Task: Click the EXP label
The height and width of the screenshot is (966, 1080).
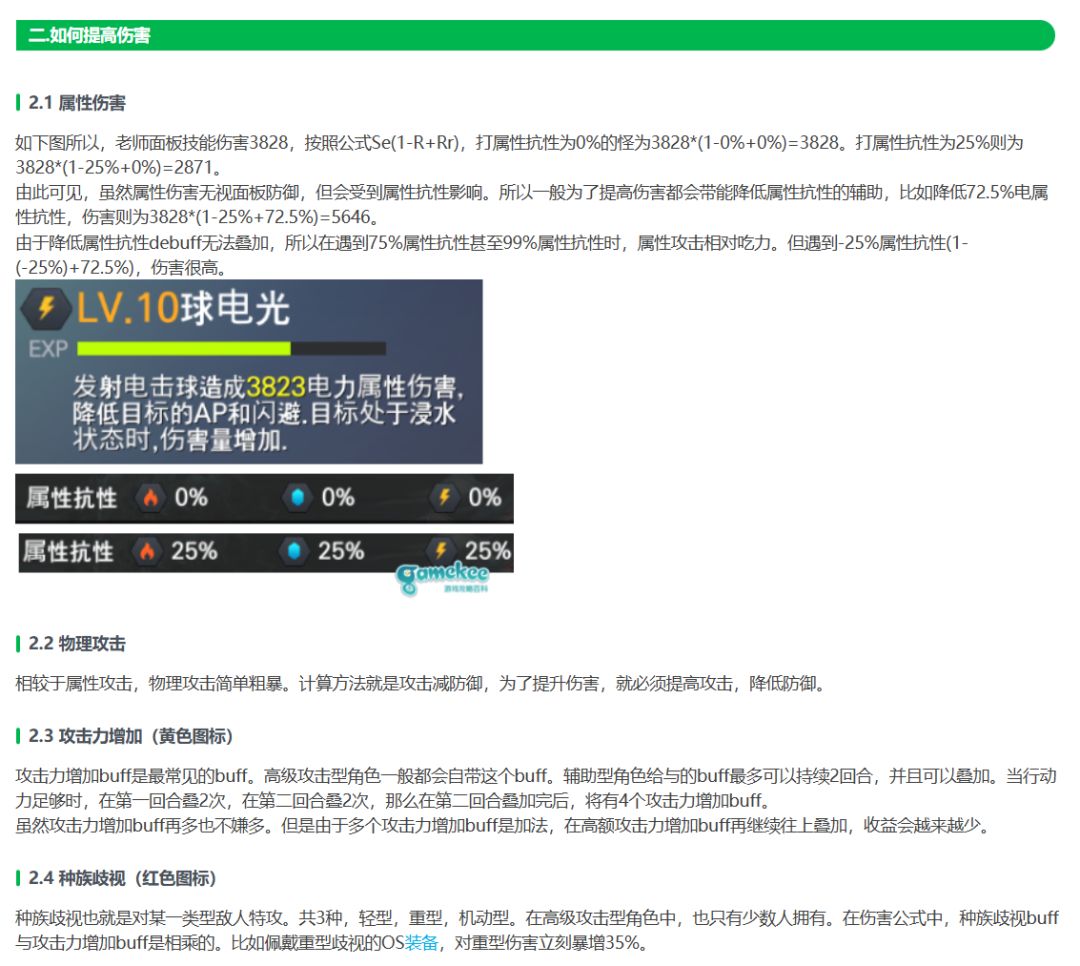Action: pyautogui.click(x=48, y=349)
